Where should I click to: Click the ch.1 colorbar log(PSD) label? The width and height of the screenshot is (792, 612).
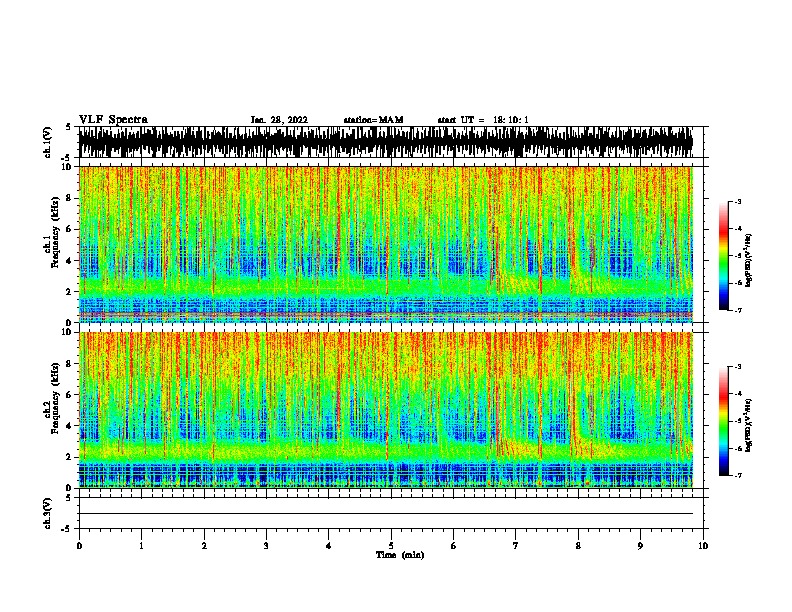pyautogui.click(x=748, y=260)
